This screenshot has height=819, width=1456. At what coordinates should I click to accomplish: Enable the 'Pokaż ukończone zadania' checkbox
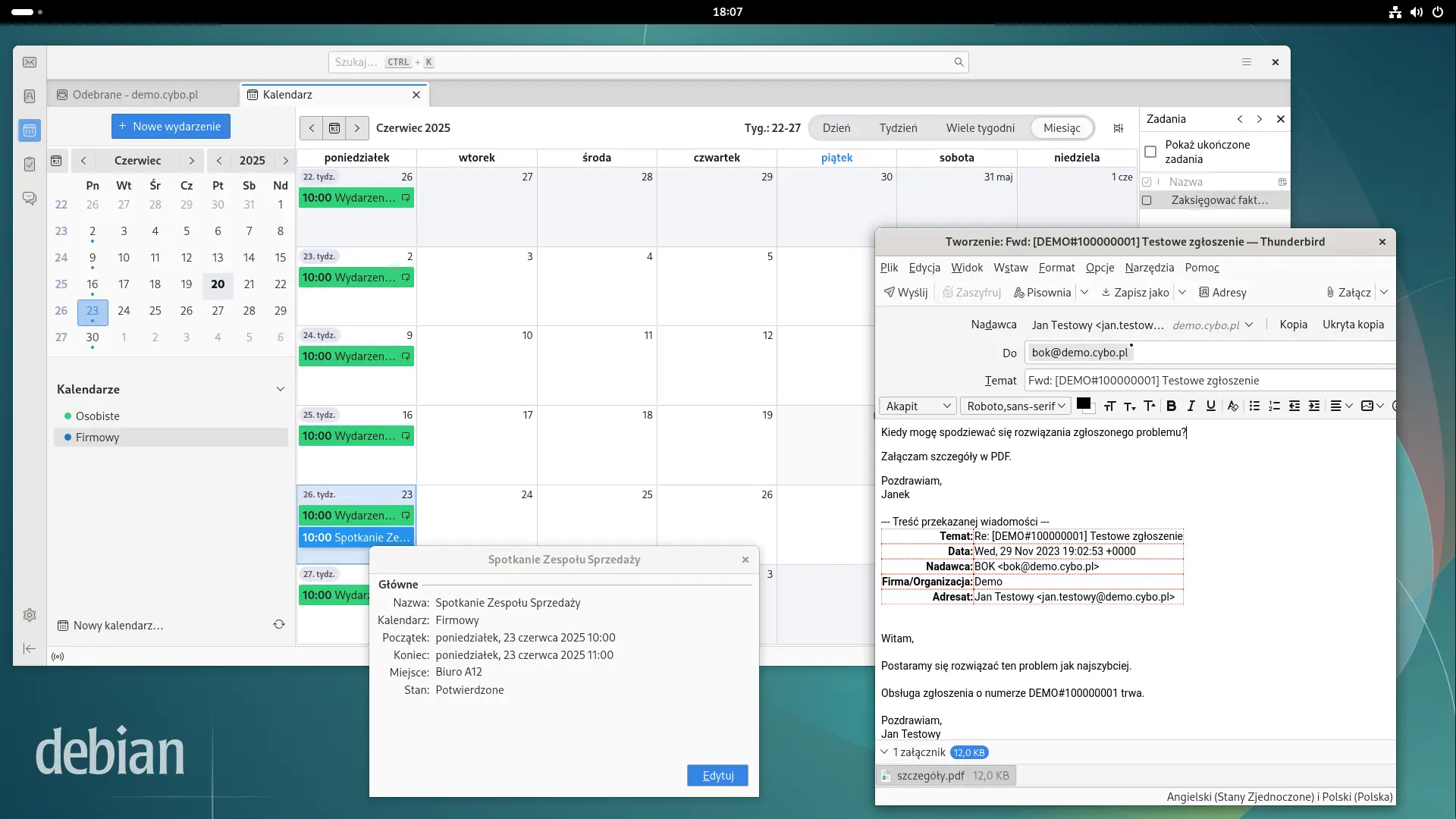tap(1150, 152)
